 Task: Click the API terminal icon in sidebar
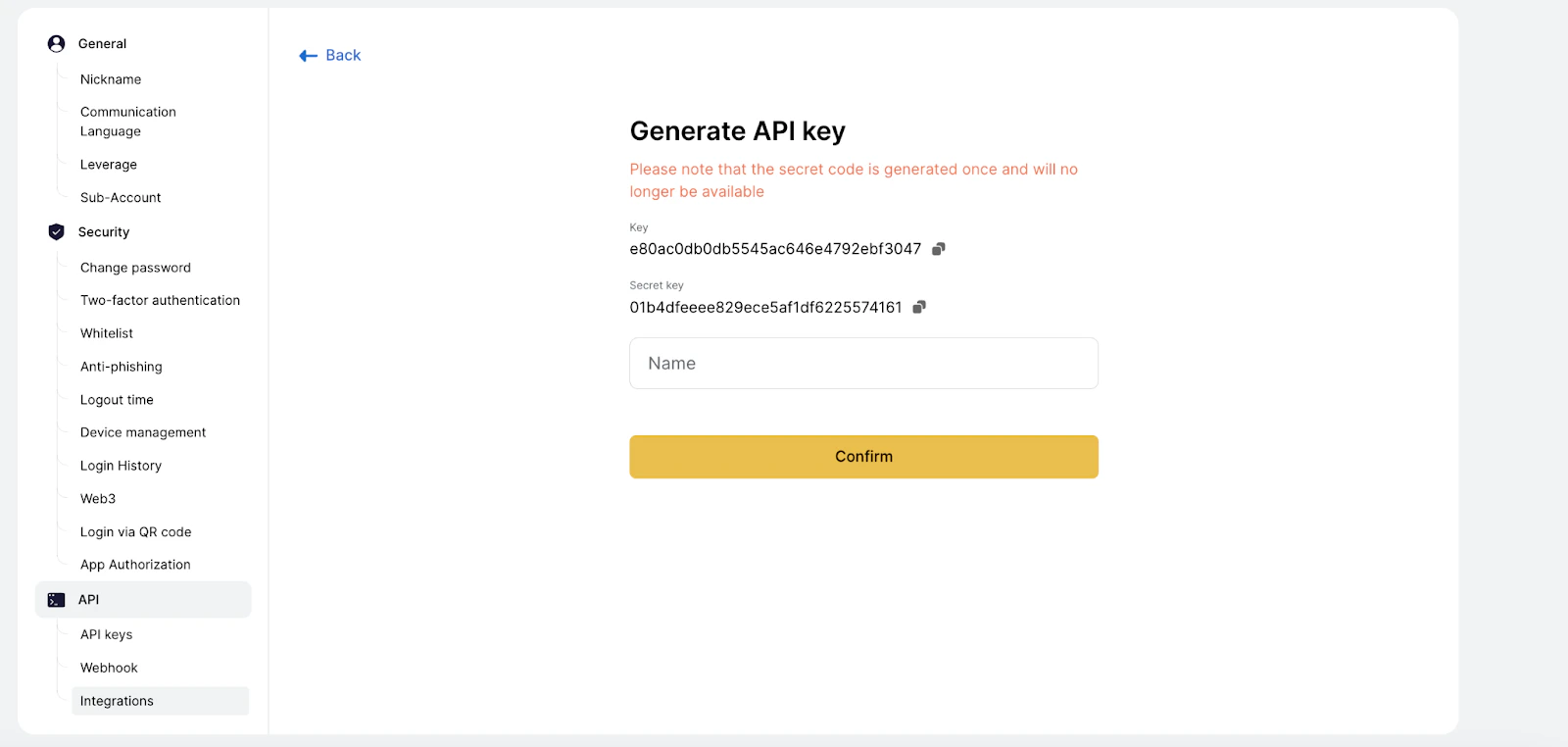coord(56,599)
